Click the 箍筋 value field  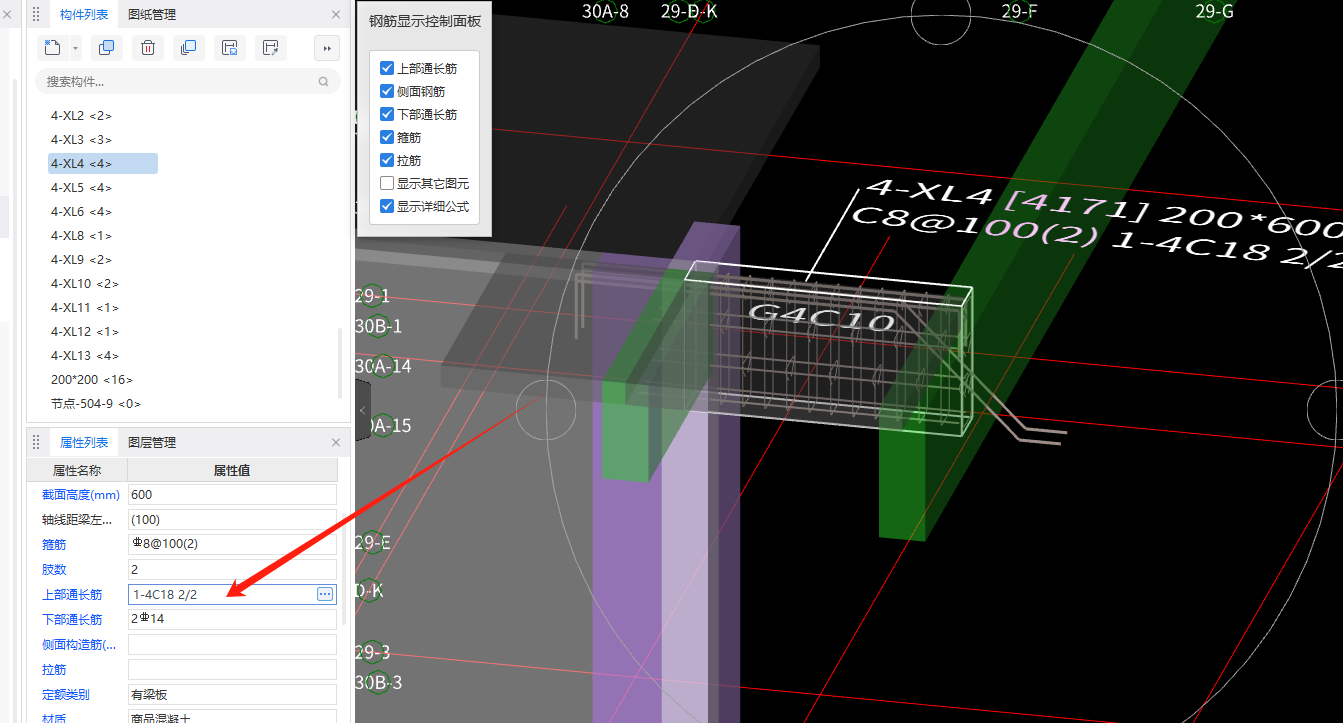(232, 544)
